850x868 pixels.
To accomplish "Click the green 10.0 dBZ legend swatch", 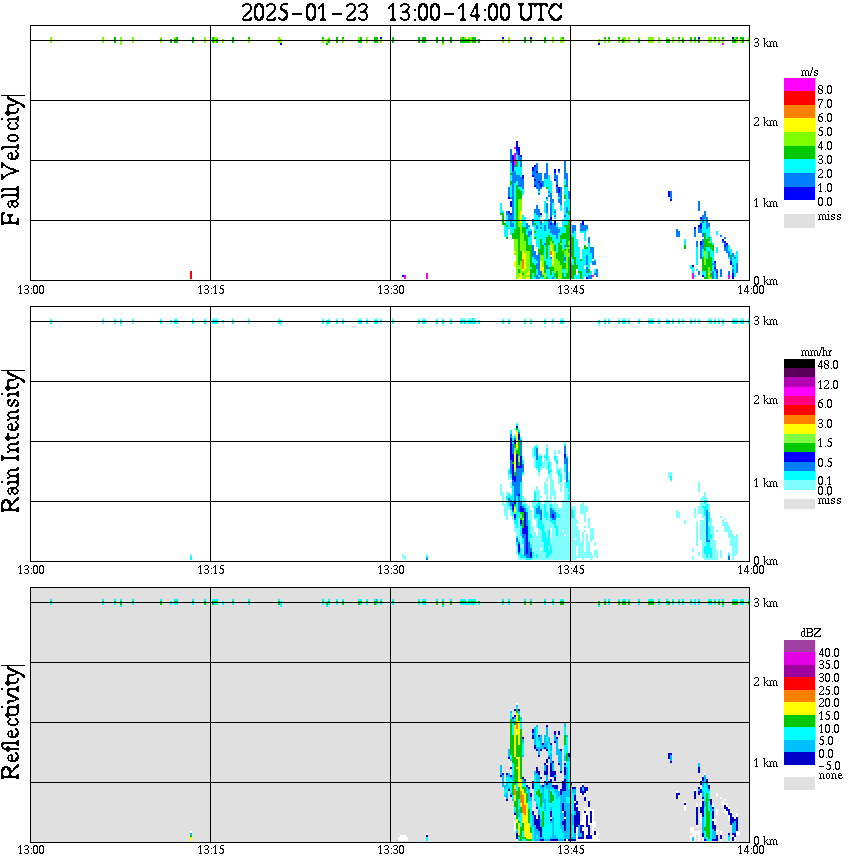I will coord(799,721).
